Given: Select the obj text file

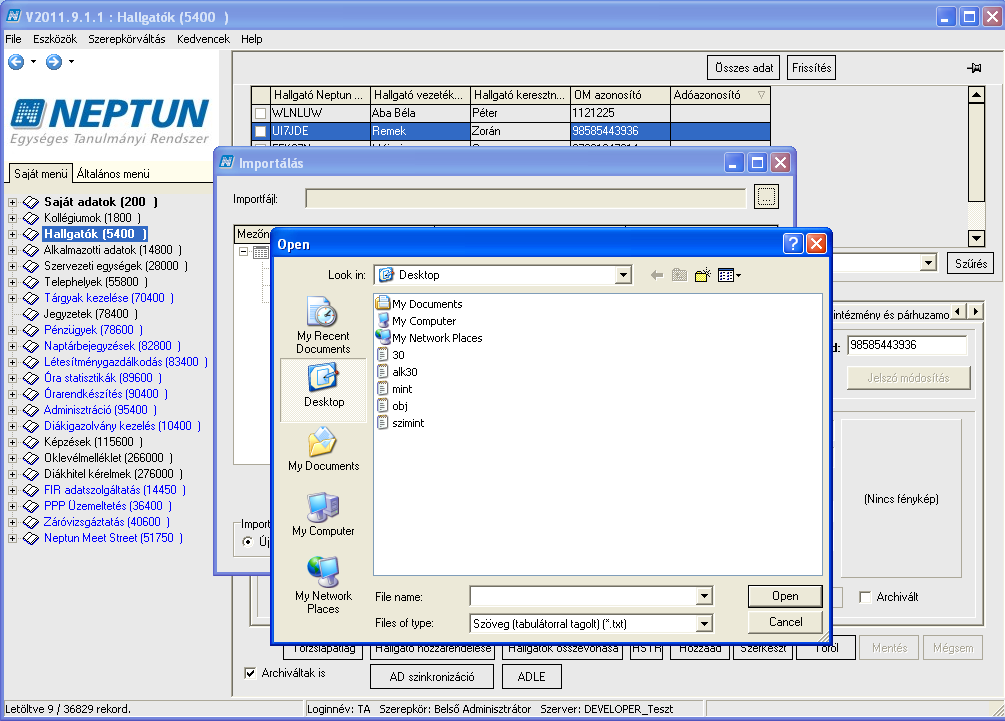Looking at the screenshot, I should [x=393, y=406].
